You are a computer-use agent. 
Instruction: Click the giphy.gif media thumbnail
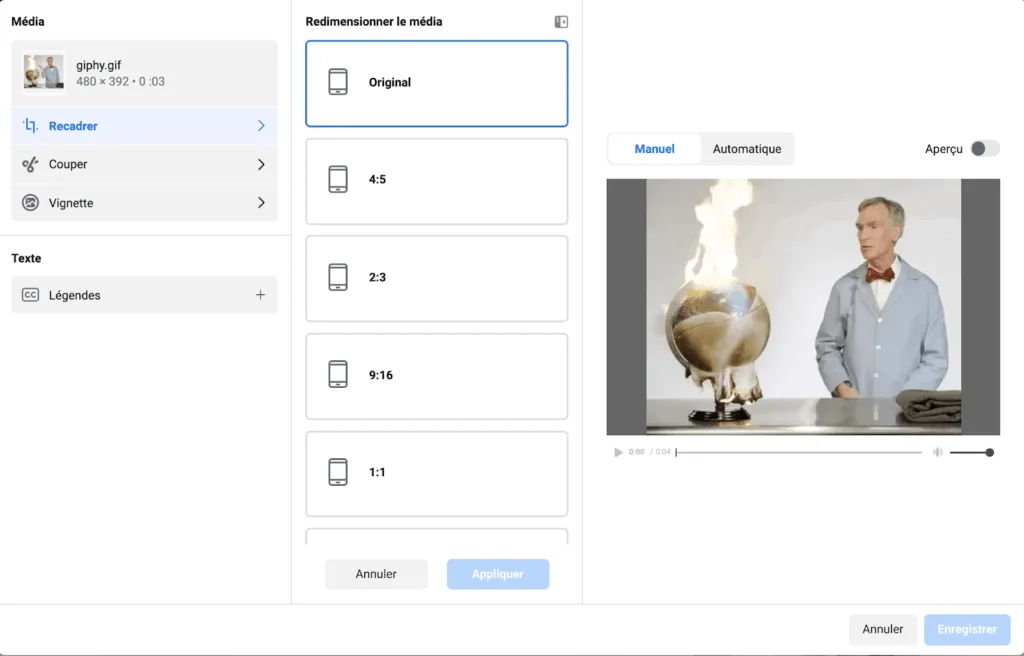44,73
